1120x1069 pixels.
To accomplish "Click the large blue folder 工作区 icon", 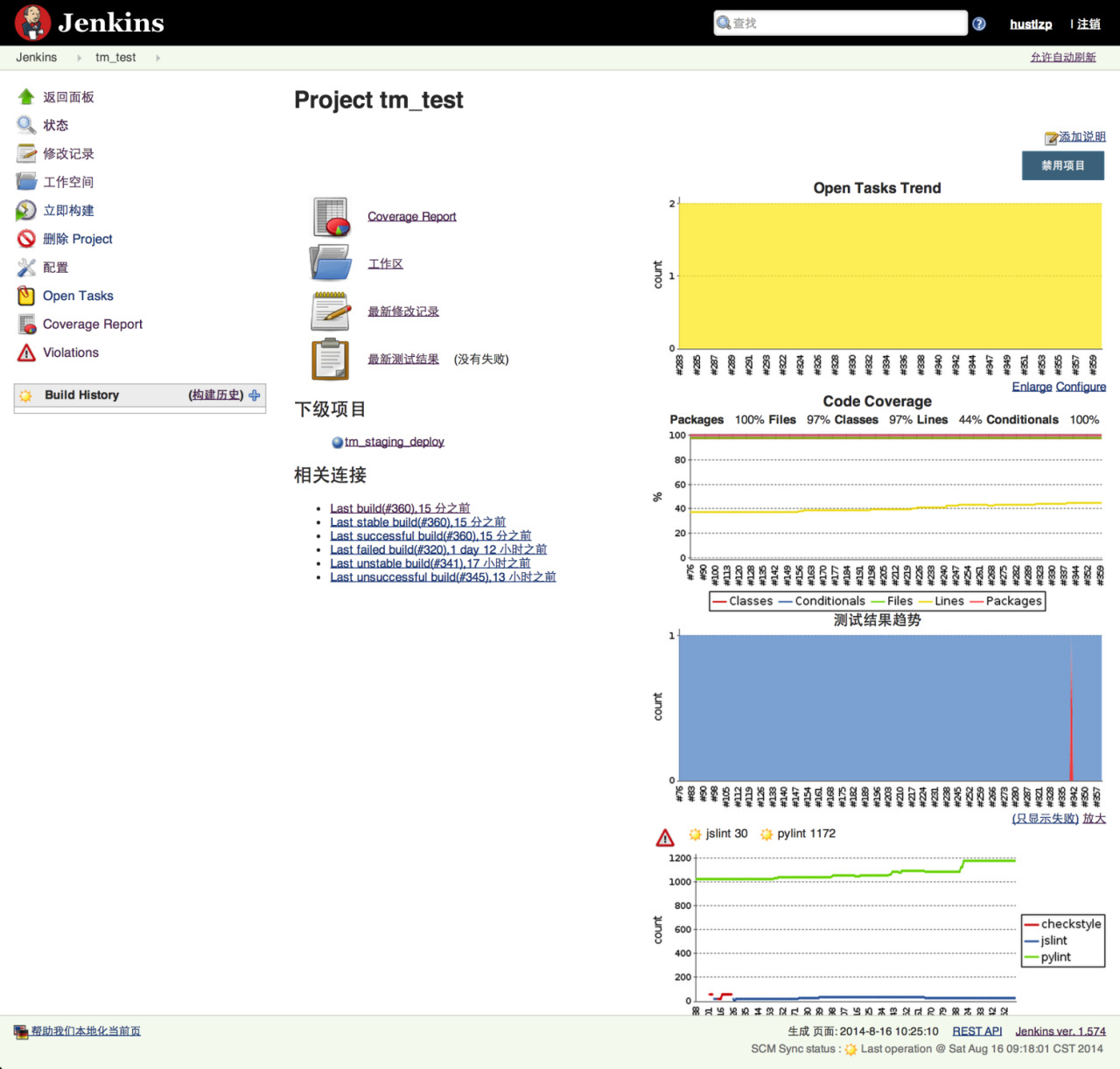I will [331, 263].
